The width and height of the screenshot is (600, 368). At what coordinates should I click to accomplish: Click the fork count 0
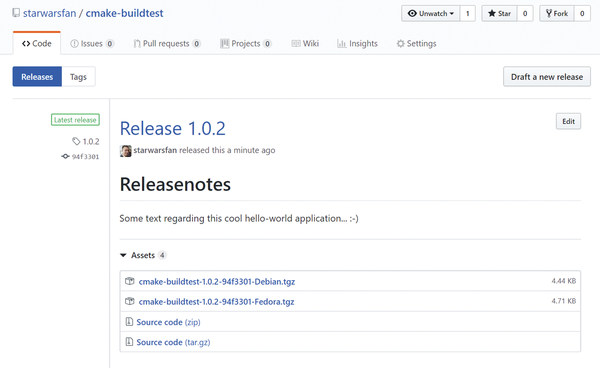tap(582, 13)
